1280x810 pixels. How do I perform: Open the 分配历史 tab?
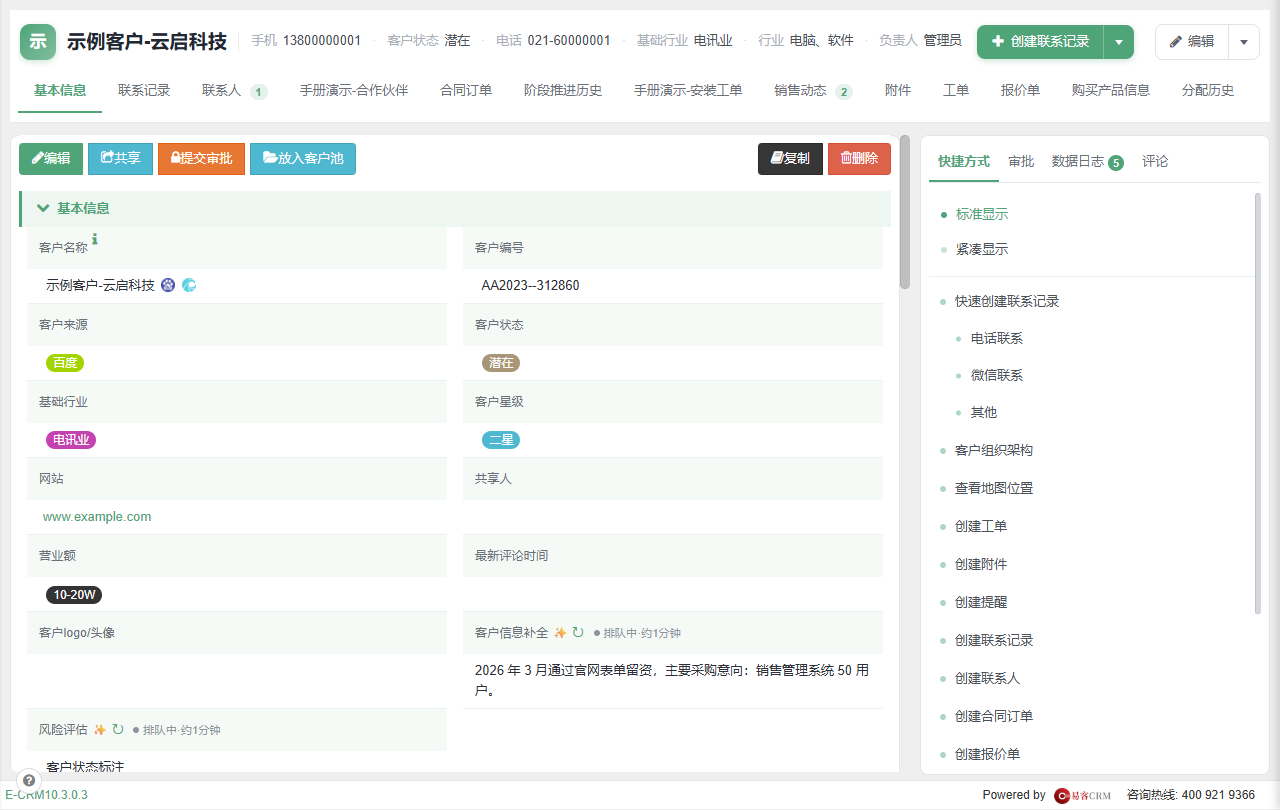click(x=1208, y=90)
